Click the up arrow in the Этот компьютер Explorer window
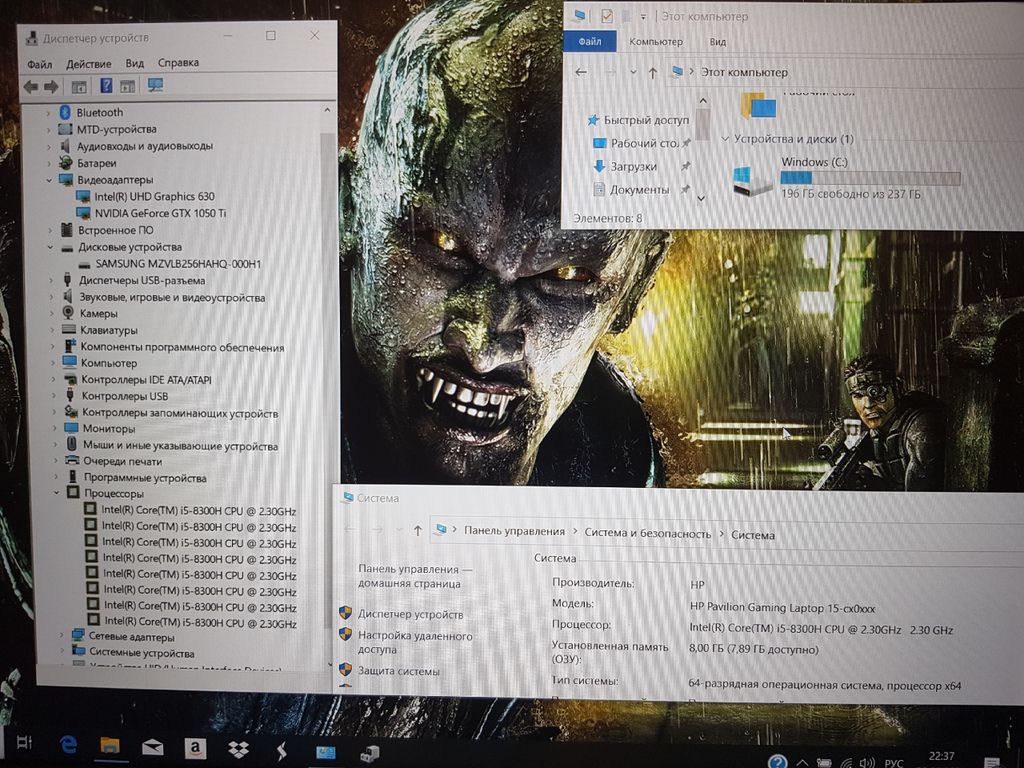Image resolution: width=1024 pixels, height=768 pixels. (x=652, y=72)
